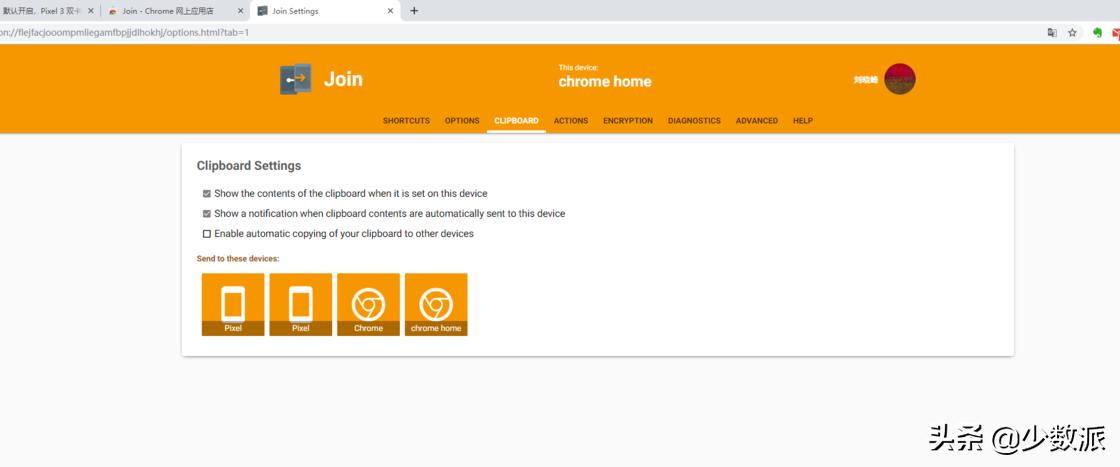The width and height of the screenshot is (1120, 467).
Task: Open new browser tab with plus button
Action: point(414,11)
